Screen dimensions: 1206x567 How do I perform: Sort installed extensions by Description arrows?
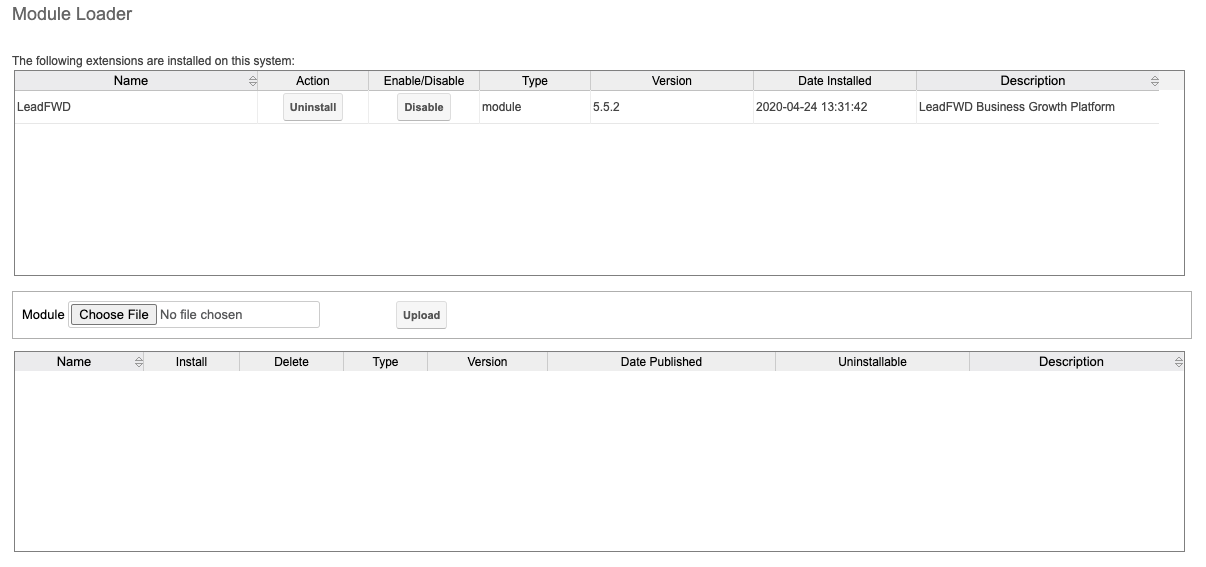(1155, 81)
